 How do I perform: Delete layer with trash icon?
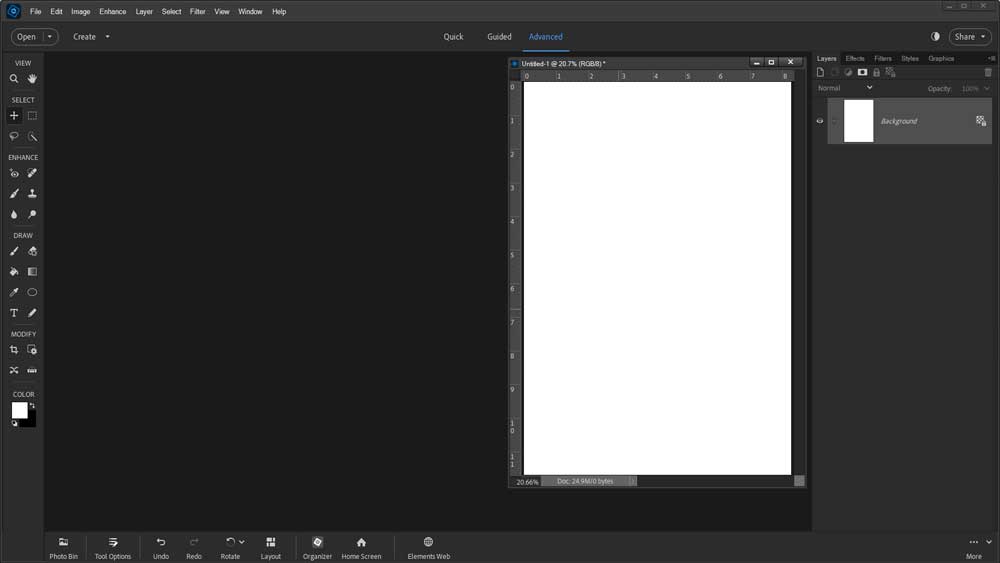[x=988, y=73]
